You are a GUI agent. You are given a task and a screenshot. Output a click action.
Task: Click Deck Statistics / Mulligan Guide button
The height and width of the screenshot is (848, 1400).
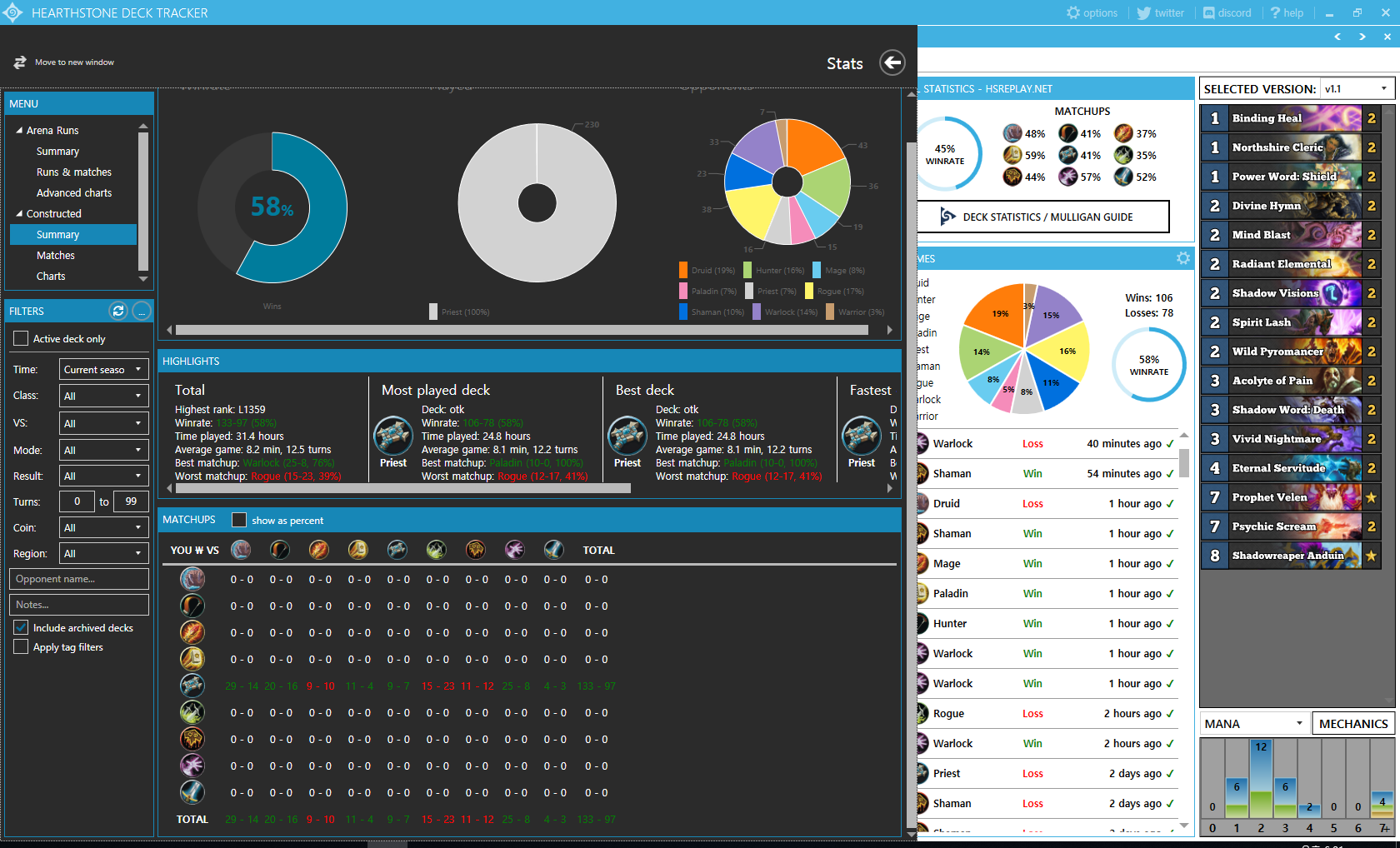coord(1043,217)
